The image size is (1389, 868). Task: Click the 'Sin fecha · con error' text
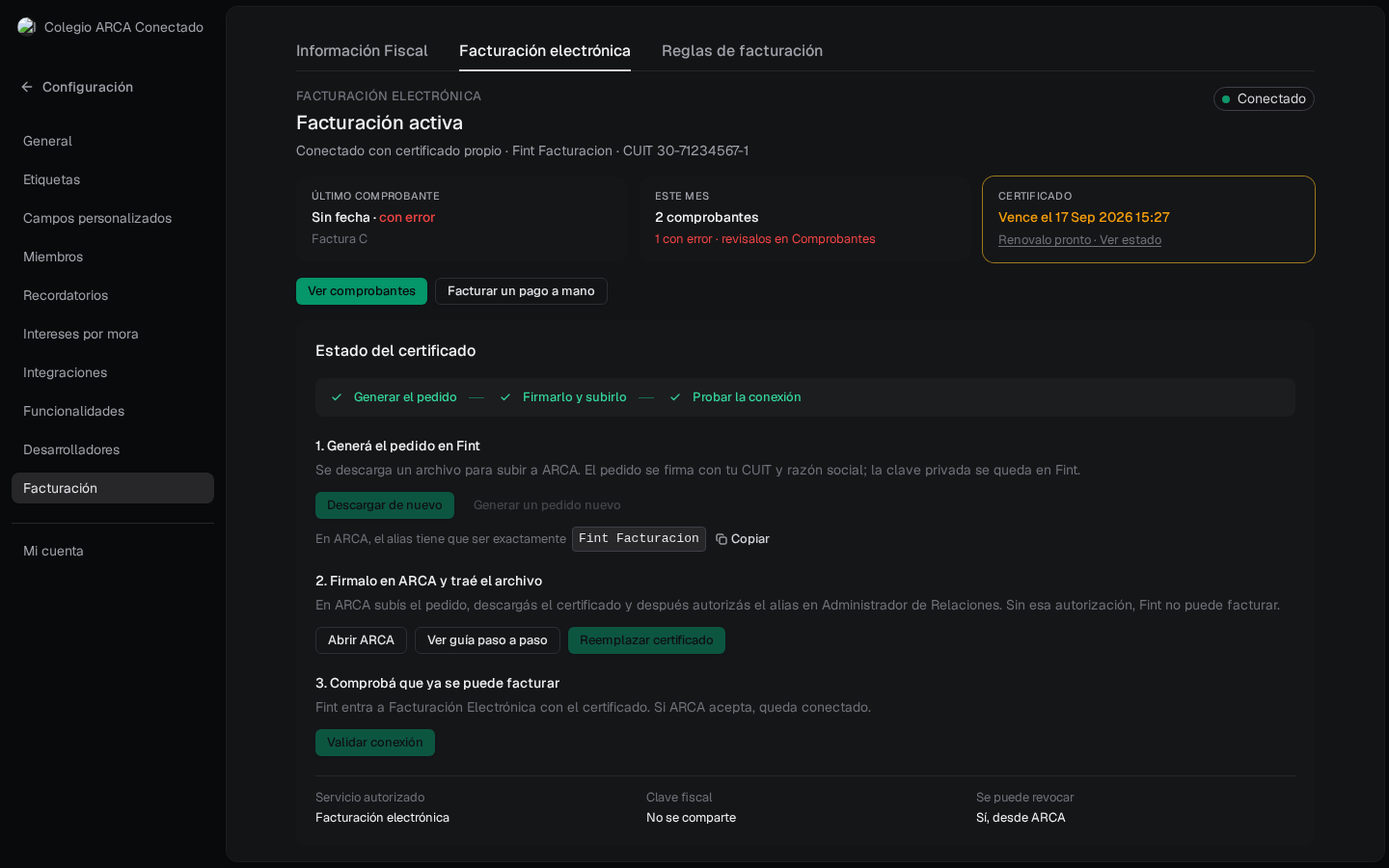pyautogui.click(x=373, y=218)
